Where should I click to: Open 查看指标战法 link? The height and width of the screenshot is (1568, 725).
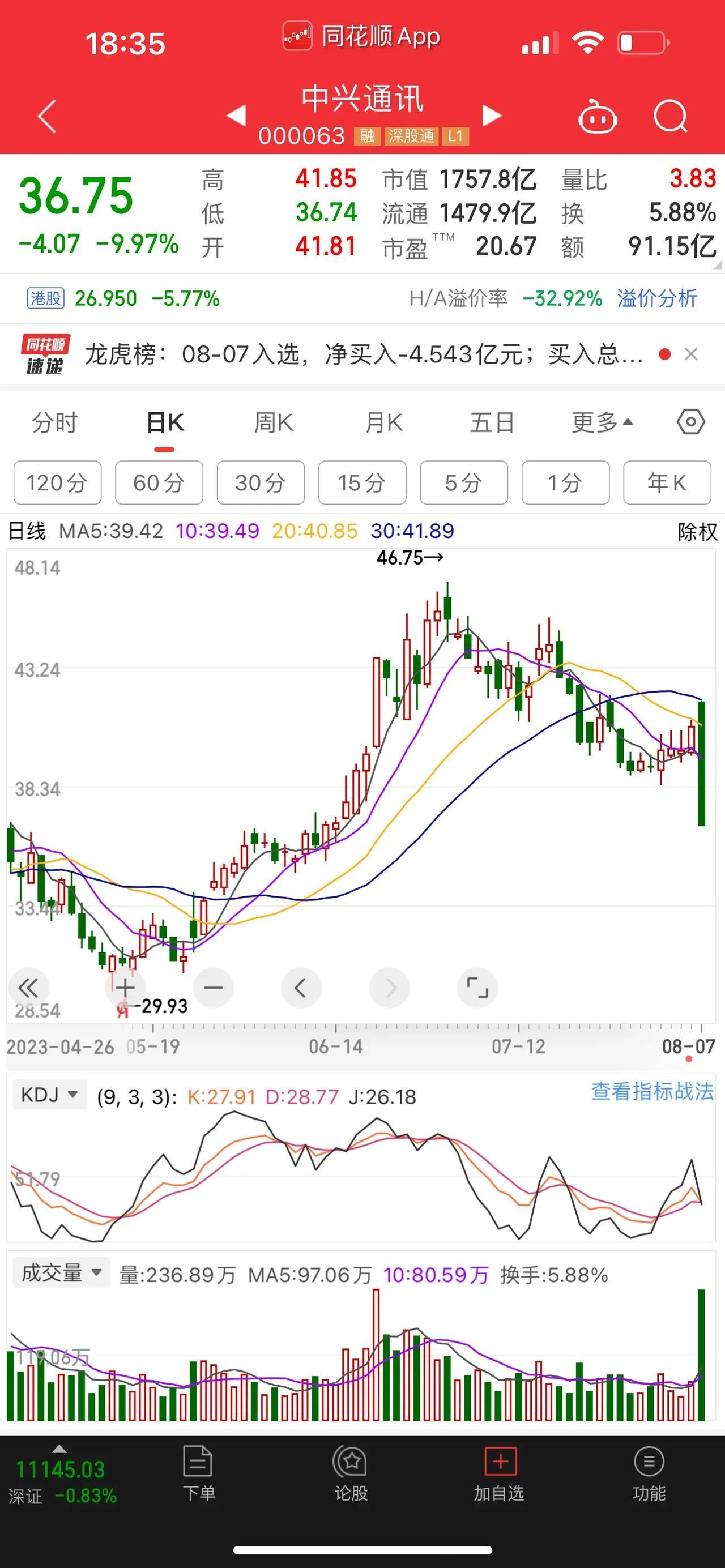tap(652, 1091)
